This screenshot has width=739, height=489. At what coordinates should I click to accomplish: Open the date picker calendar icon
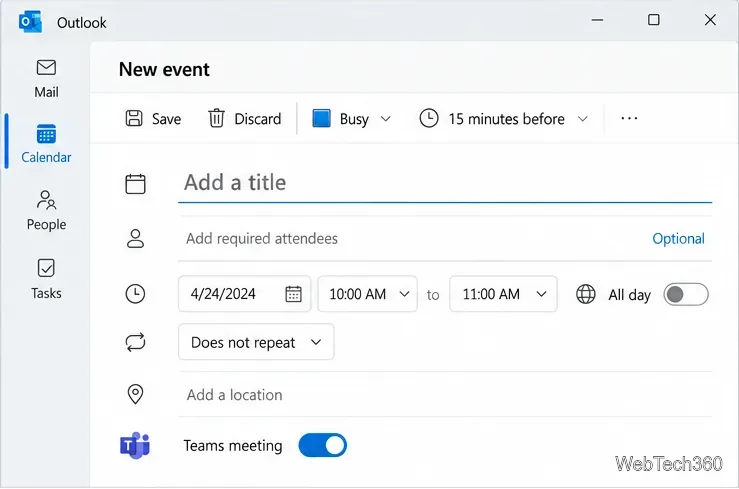point(293,294)
